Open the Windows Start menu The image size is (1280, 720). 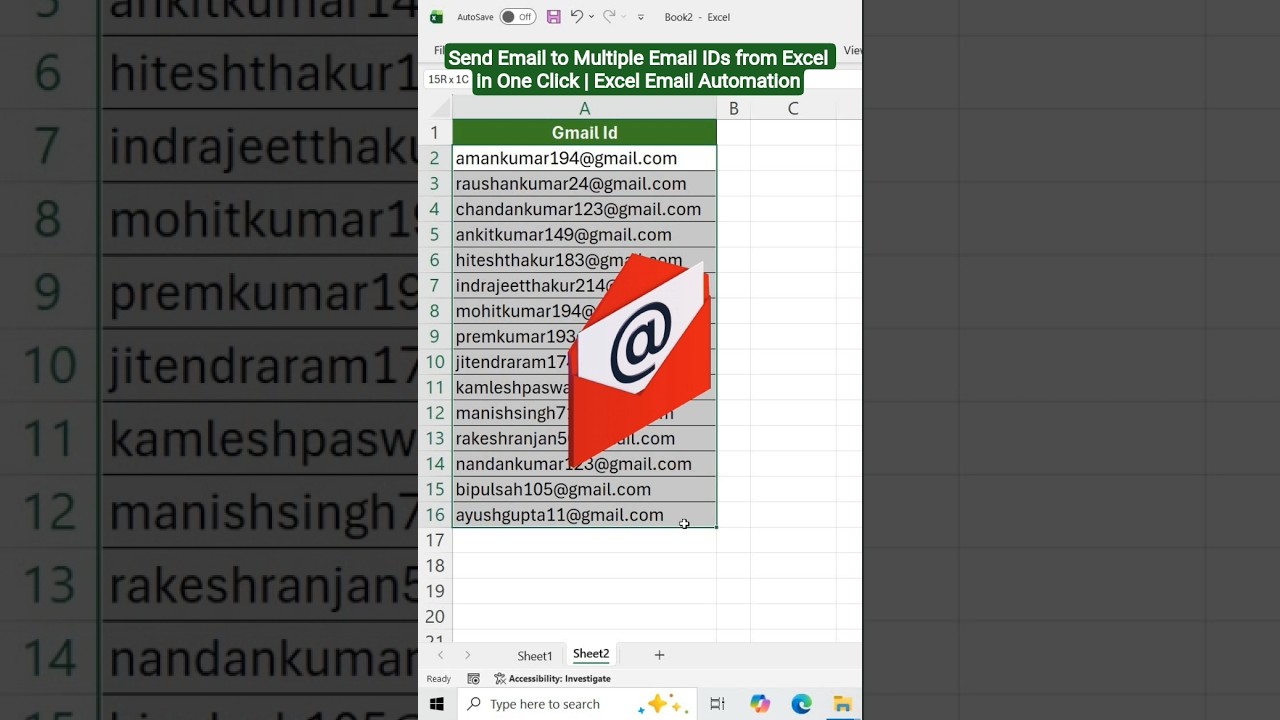(437, 704)
